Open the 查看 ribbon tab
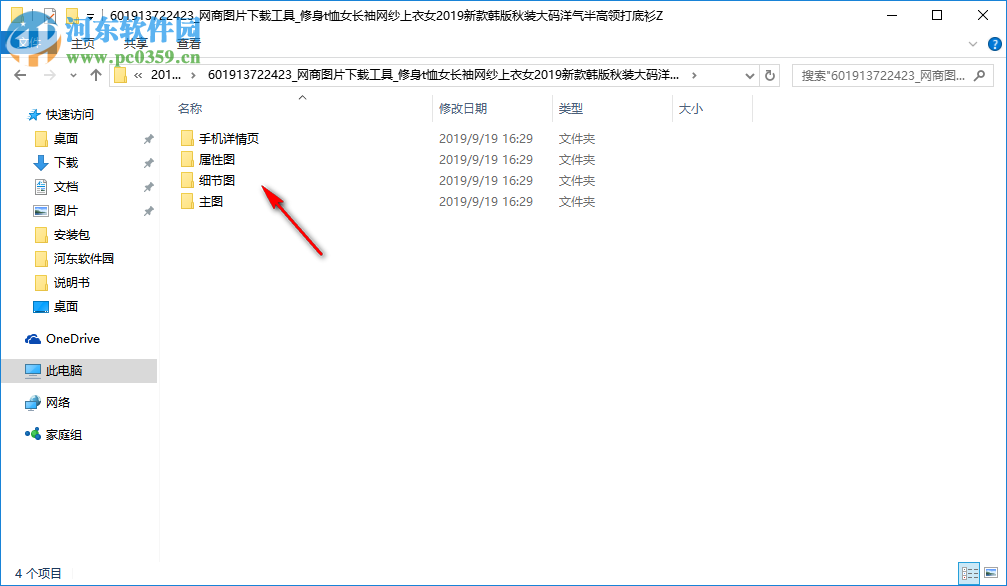 (x=189, y=43)
